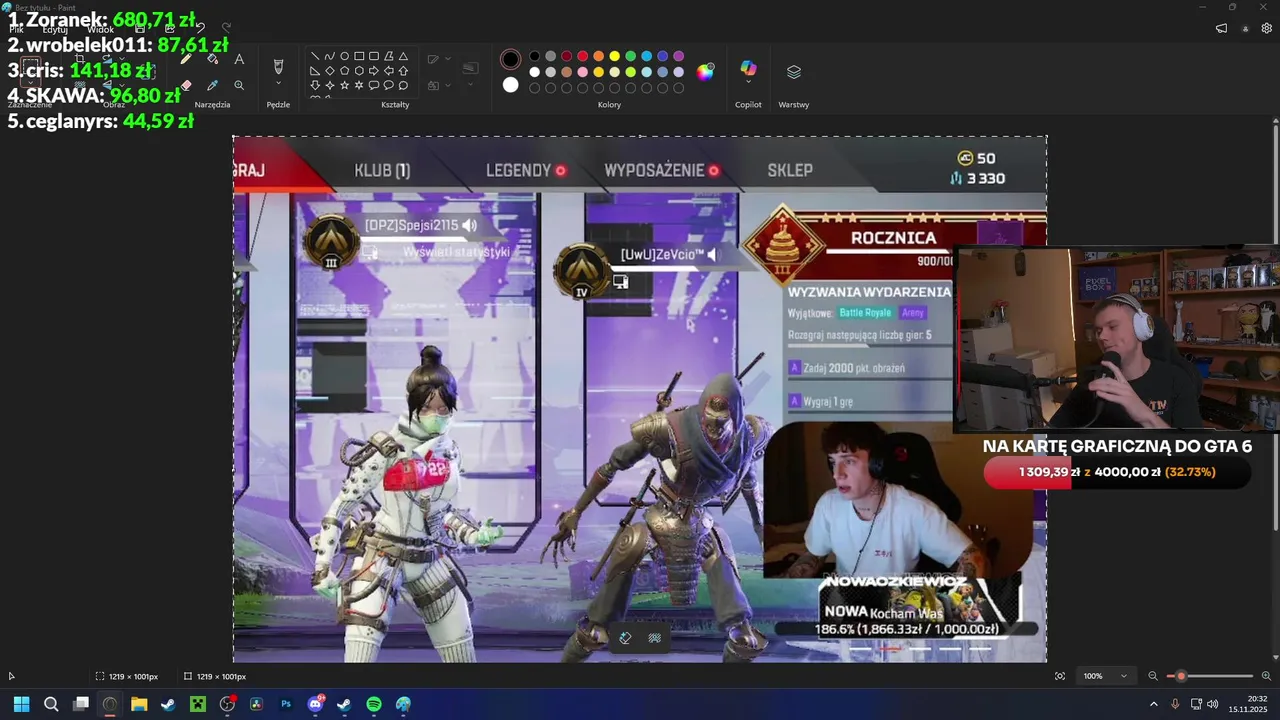Viewport: 1280px width, 720px height.
Task: Mute ZeVcio speaker icon in stream
Action: coord(712,255)
